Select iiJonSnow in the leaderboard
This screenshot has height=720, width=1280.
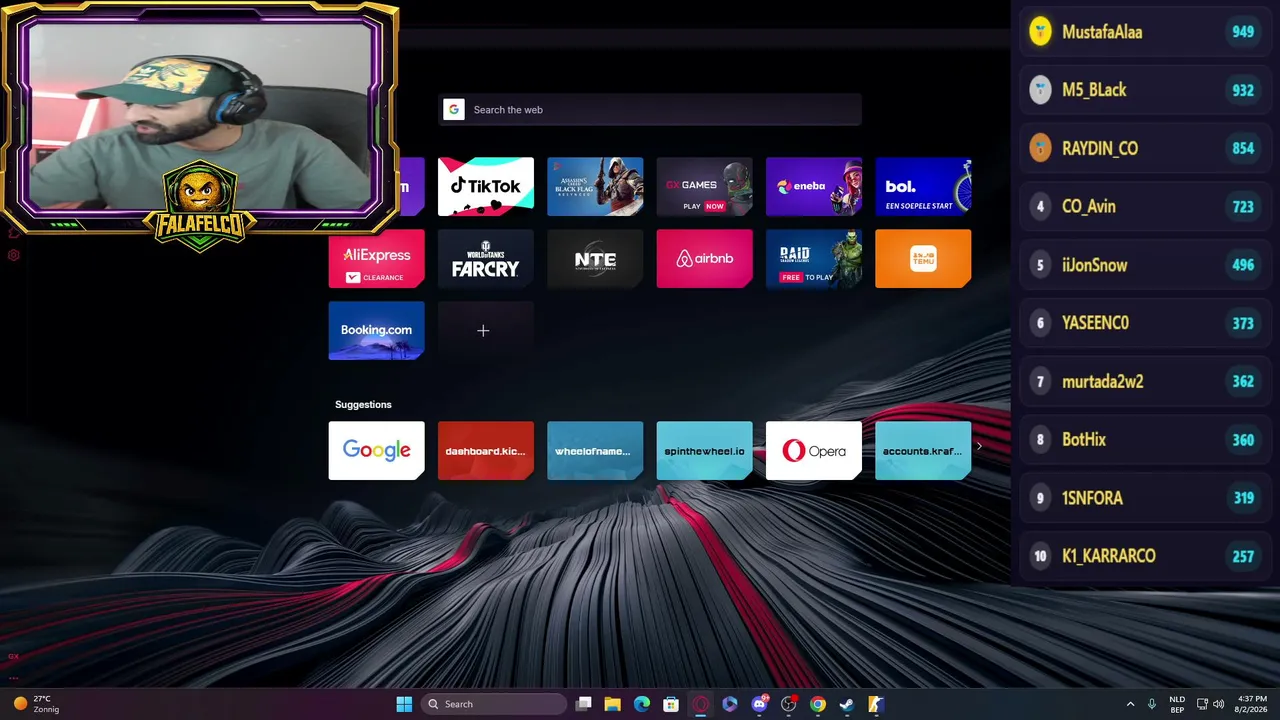click(1145, 265)
